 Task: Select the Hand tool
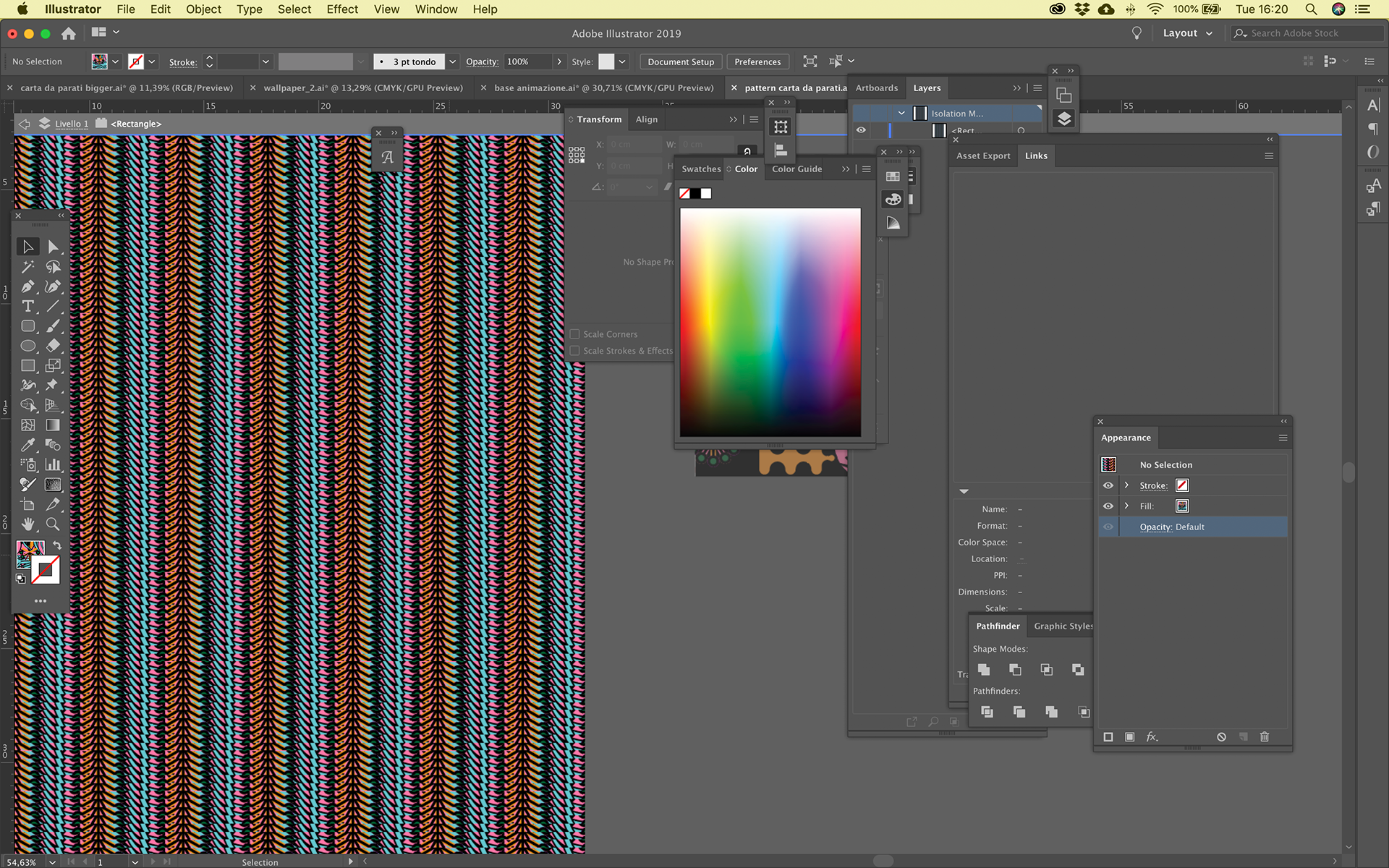point(27,524)
